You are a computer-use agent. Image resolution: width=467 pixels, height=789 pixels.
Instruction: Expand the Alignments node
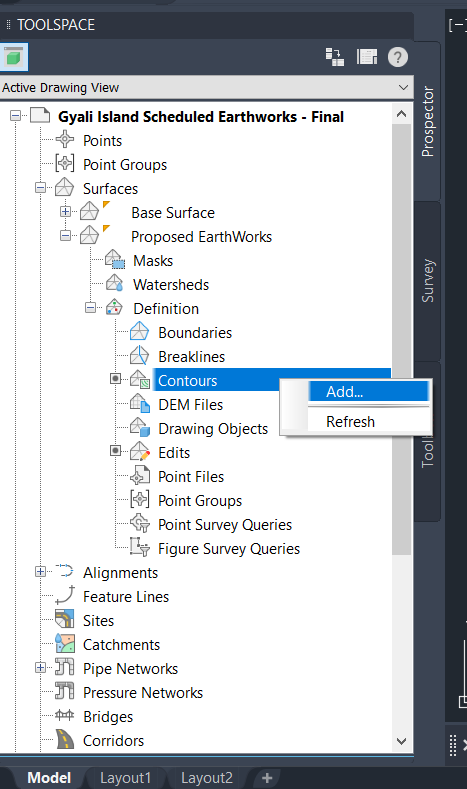(40, 572)
